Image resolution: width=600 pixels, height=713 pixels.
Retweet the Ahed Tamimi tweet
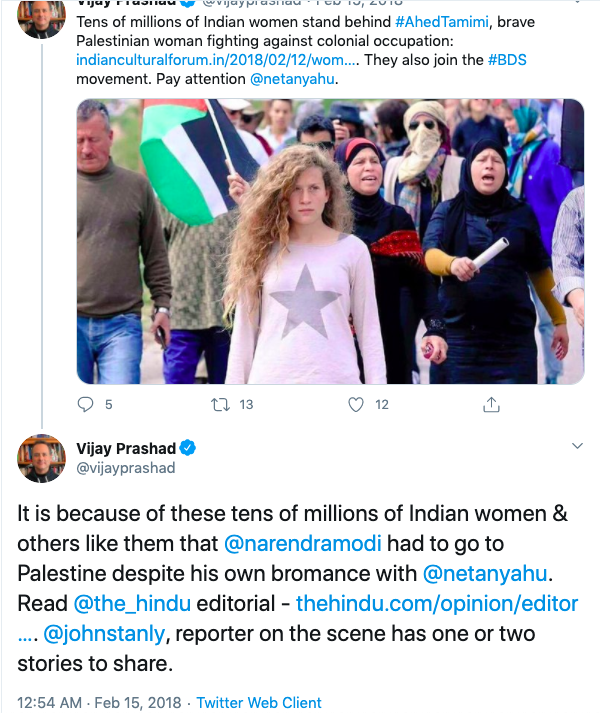[219, 405]
